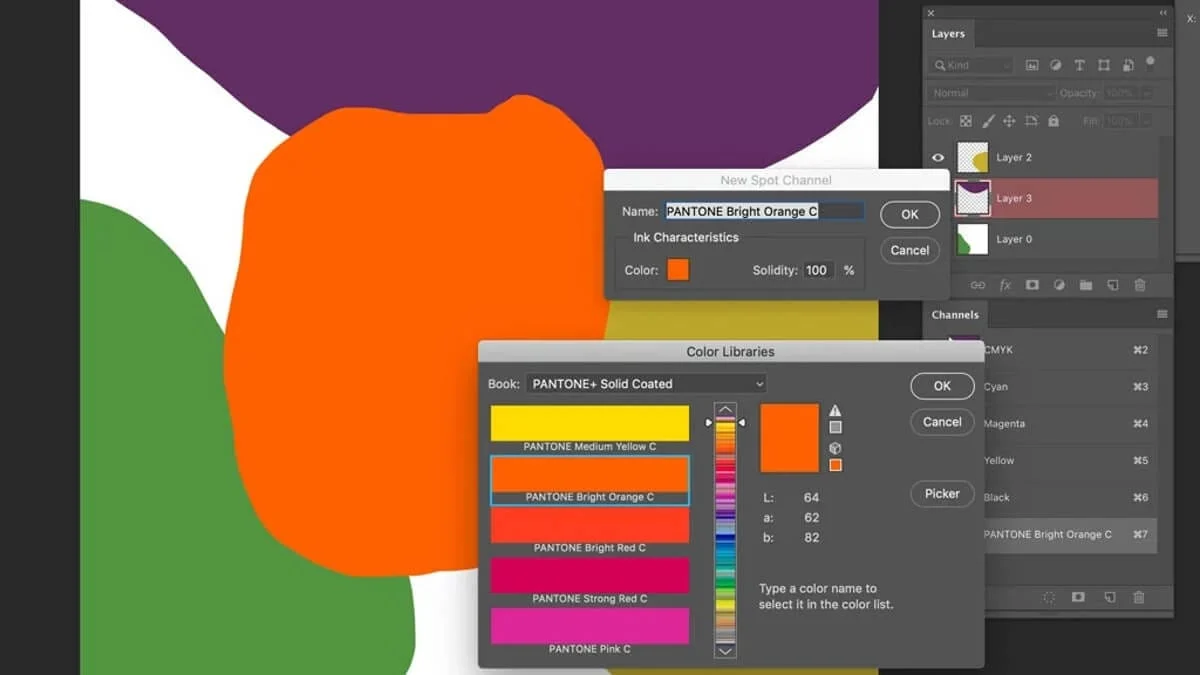Select PANTONE Pink C swatch
Image resolution: width=1200 pixels, height=675 pixels.
click(589, 626)
